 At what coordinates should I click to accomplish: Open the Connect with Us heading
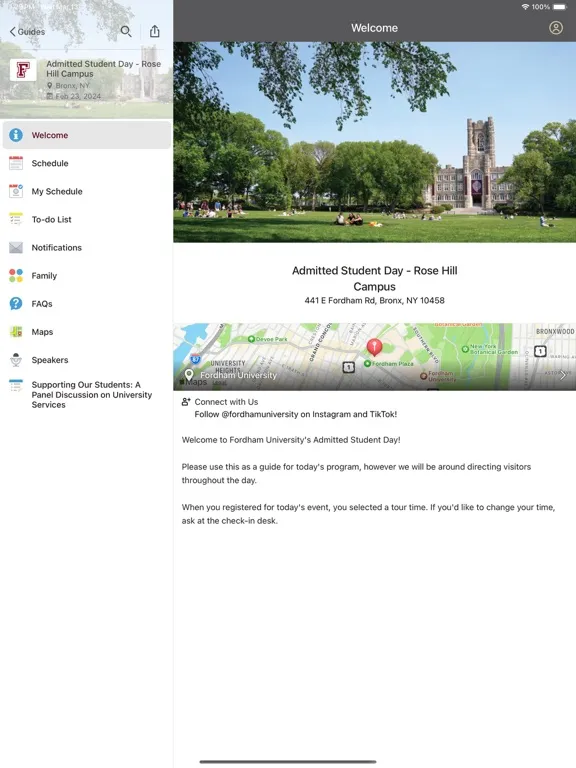[226, 402]
